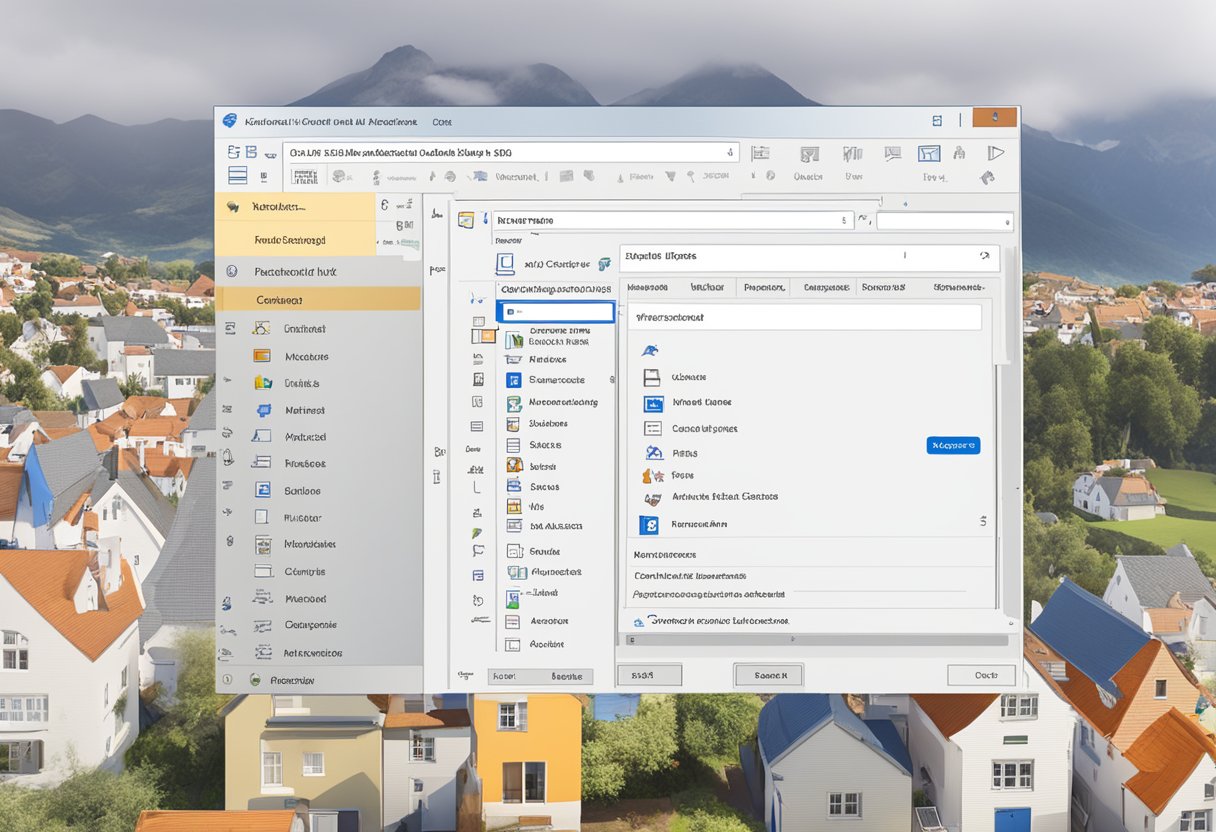
Task: Select the image thumbnail icon in the dialog list
Action: point(653,402)
